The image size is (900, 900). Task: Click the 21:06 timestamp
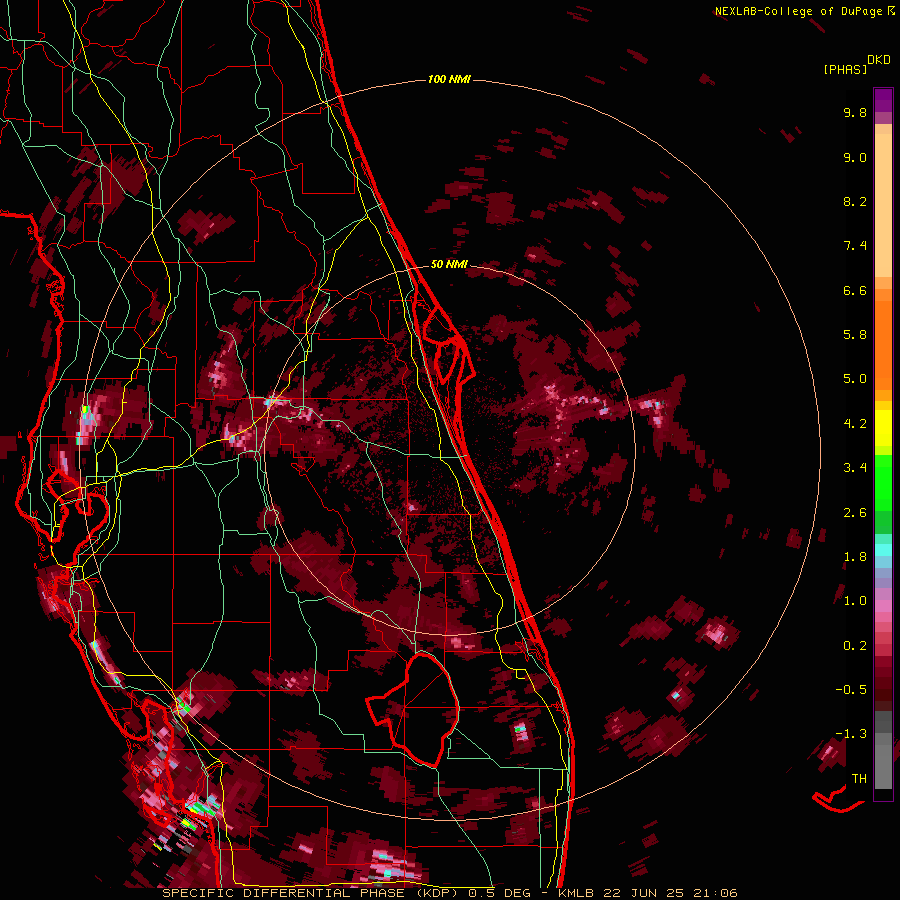(x=714, y=893)
